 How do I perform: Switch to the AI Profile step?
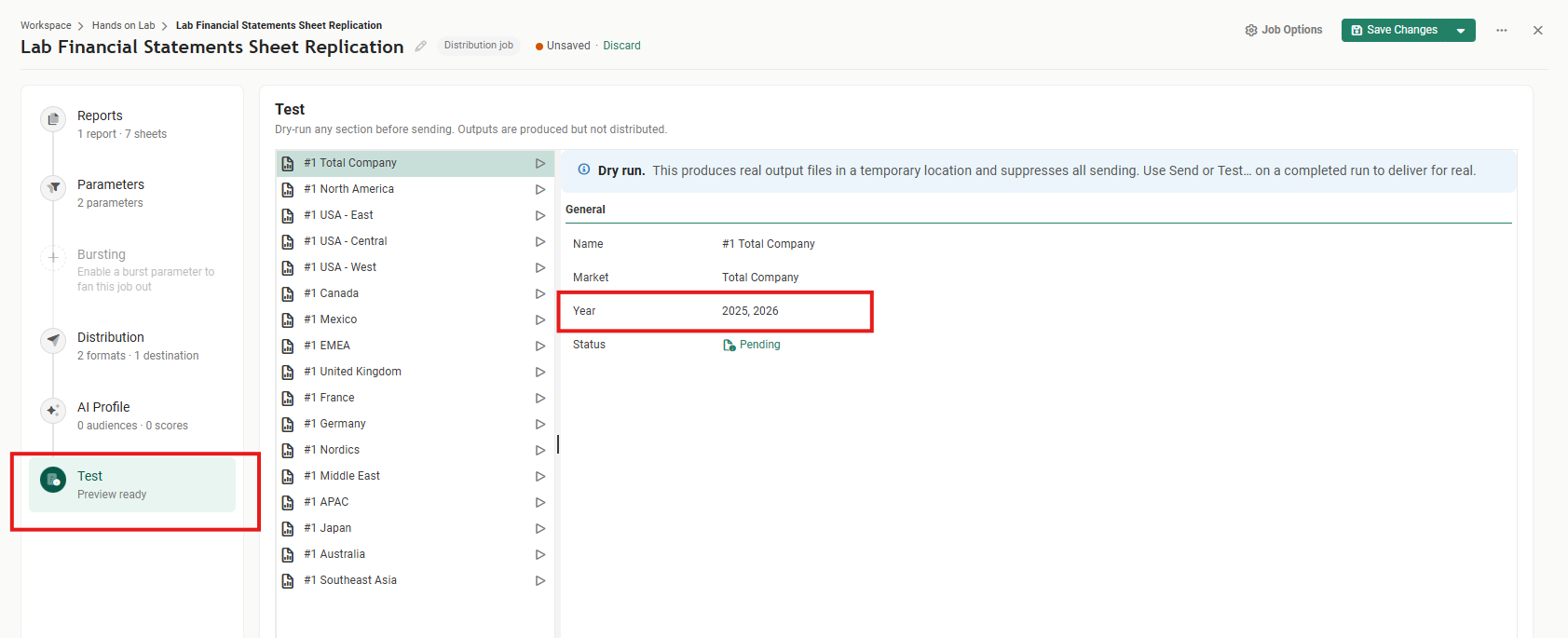[x=132, y=415]
